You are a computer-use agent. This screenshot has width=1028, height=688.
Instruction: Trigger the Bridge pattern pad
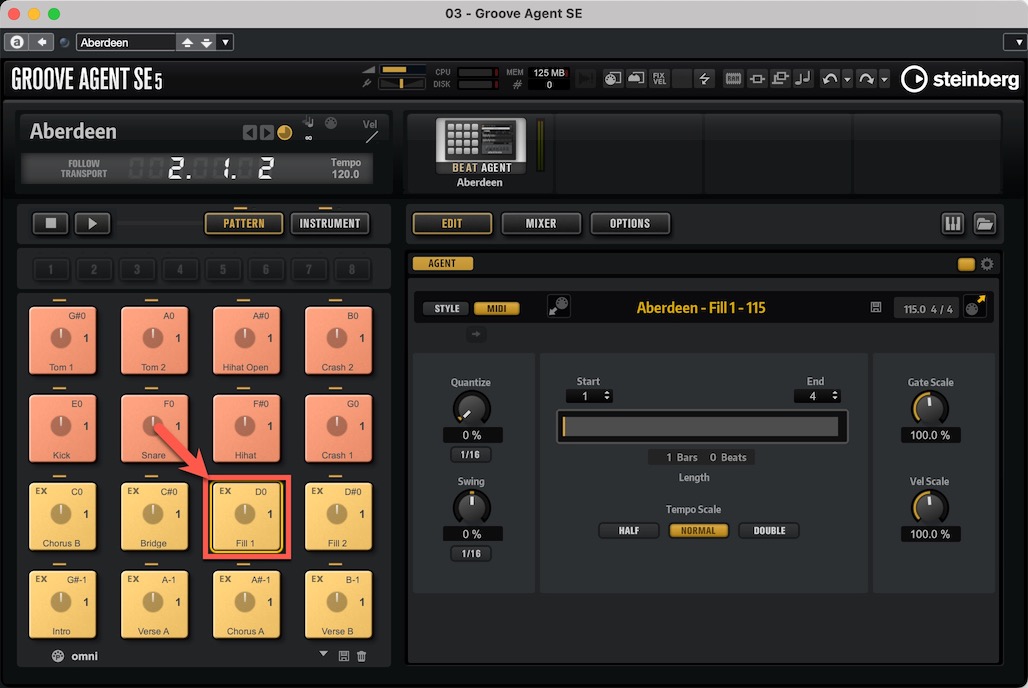(154, 517)
